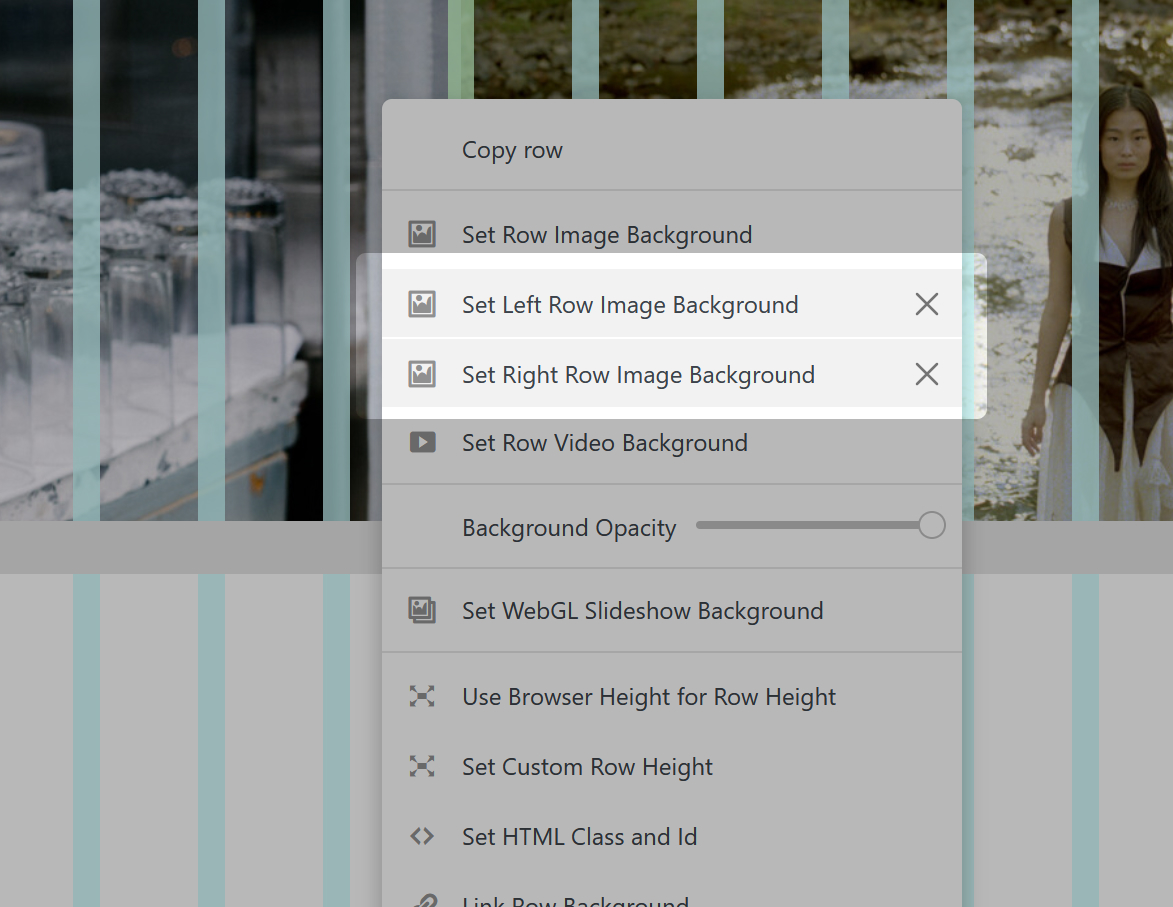
Task: Click the image icon for Right Row Image Background
Action: tap(422, 375)
